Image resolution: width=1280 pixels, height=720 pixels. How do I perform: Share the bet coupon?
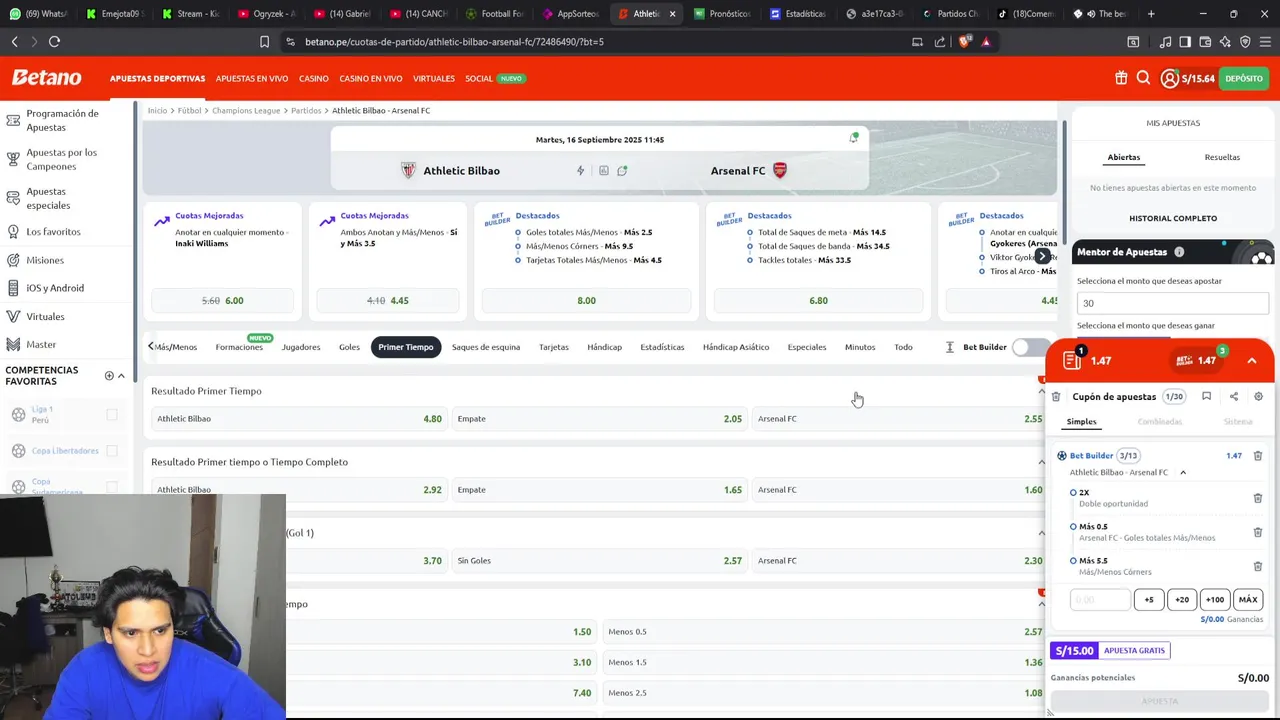pyautogui.click(x=1233, y=397)
